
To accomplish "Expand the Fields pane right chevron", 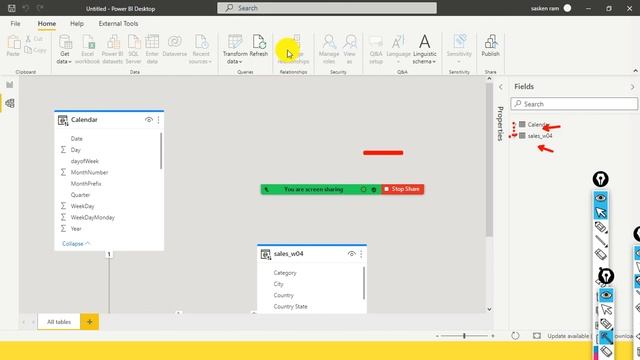I will tap(632, 87).
